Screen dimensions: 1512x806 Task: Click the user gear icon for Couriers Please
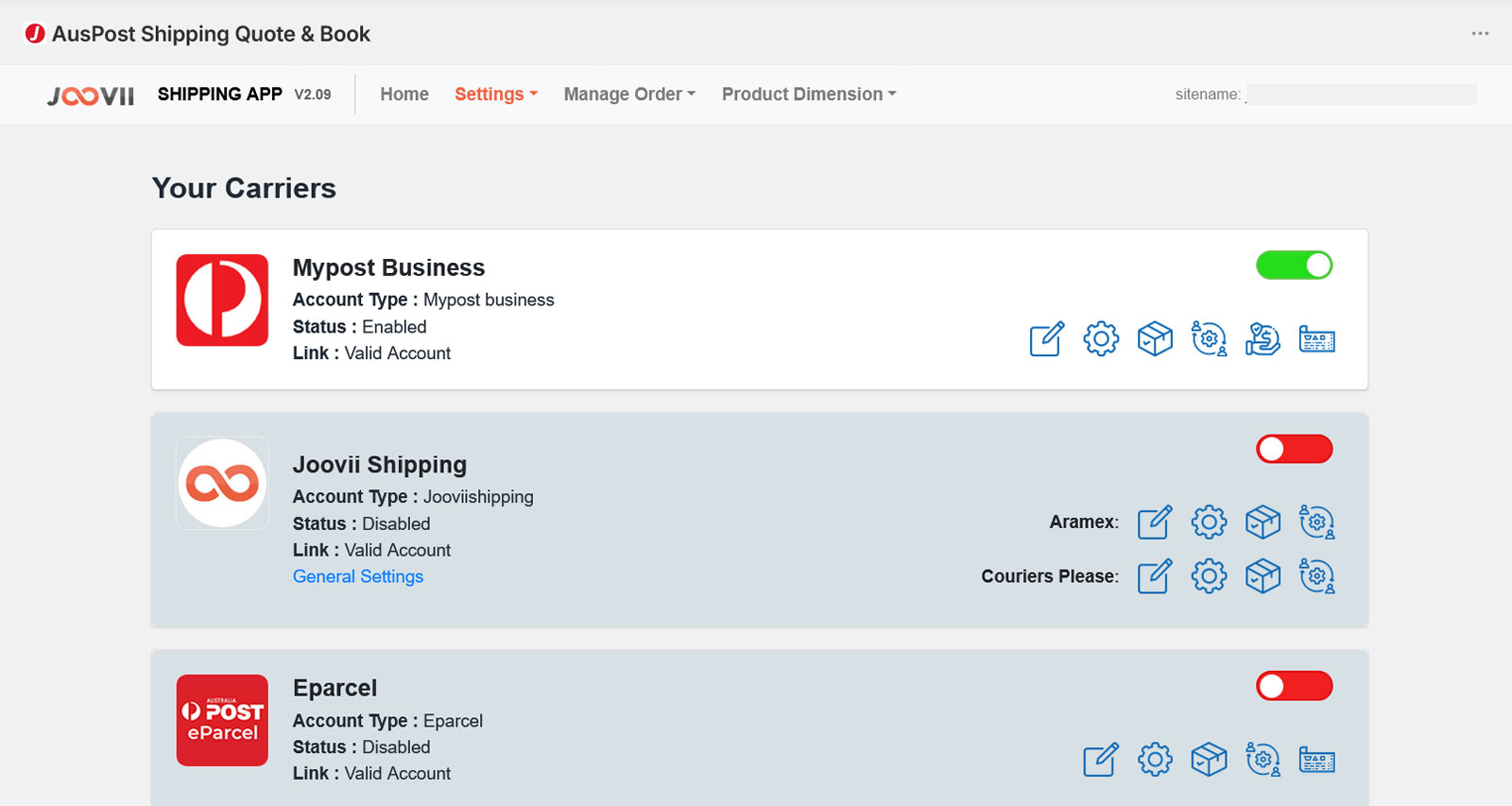[x=1316, y=576]
